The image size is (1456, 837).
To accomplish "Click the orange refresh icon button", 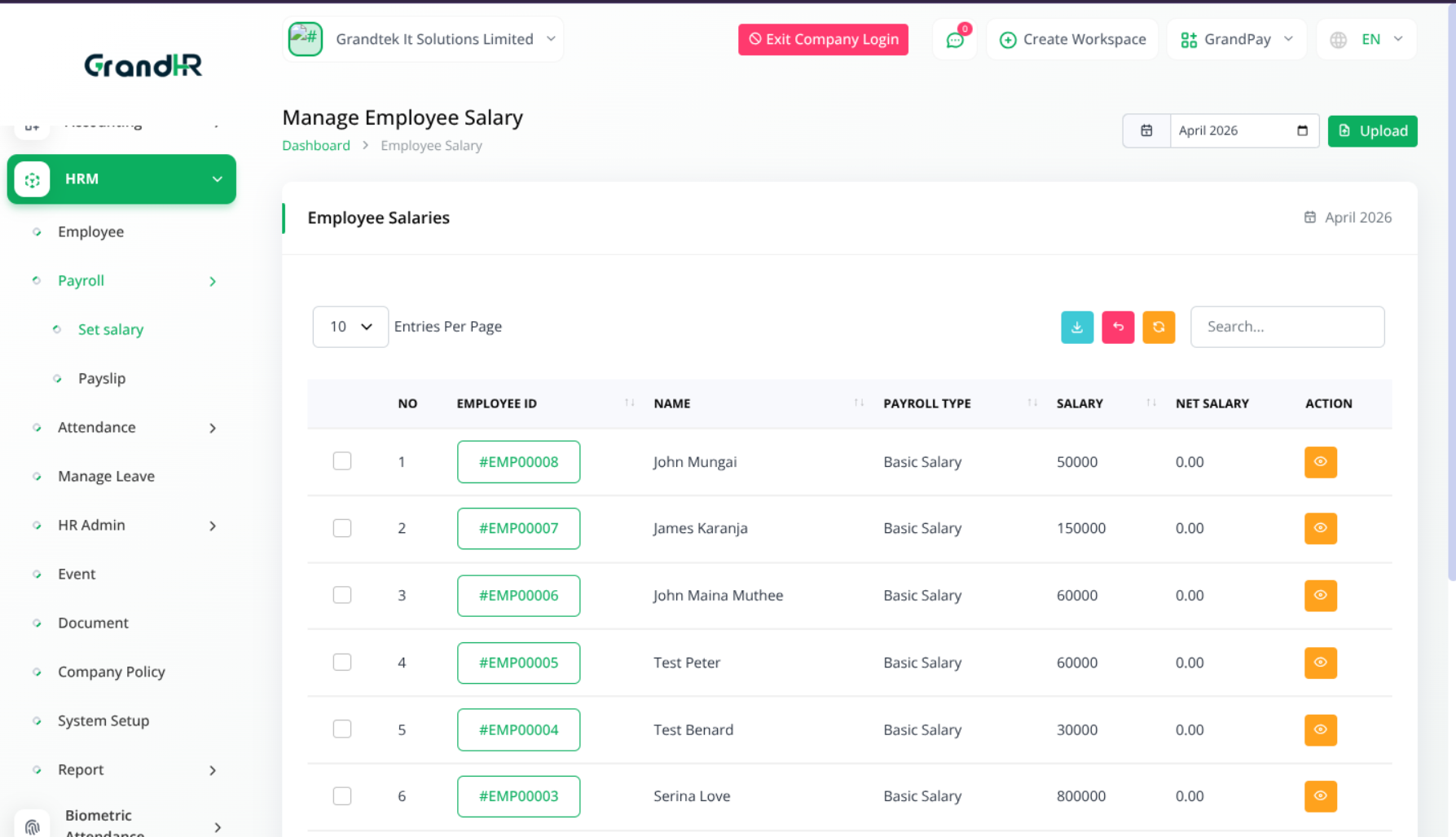I will (1158, 327).
